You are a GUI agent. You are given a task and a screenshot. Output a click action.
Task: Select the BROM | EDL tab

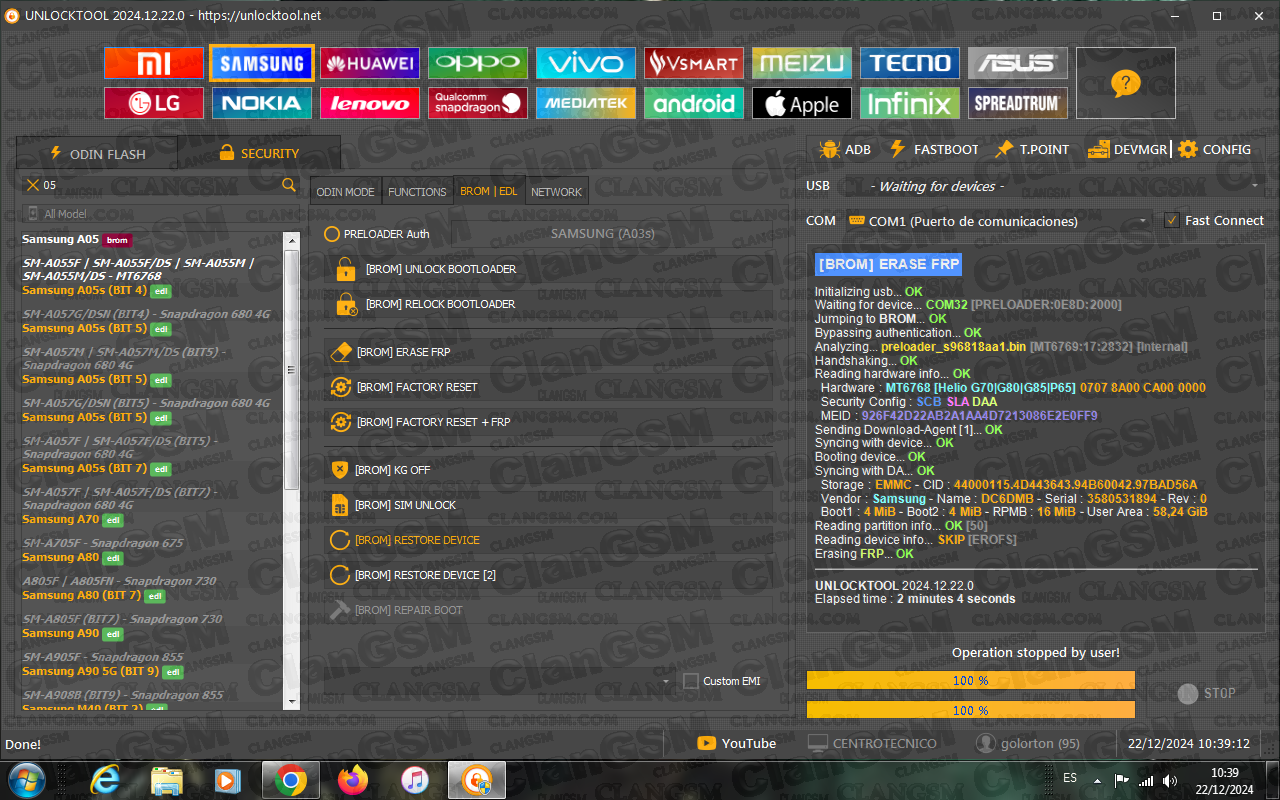click(488, 191)
